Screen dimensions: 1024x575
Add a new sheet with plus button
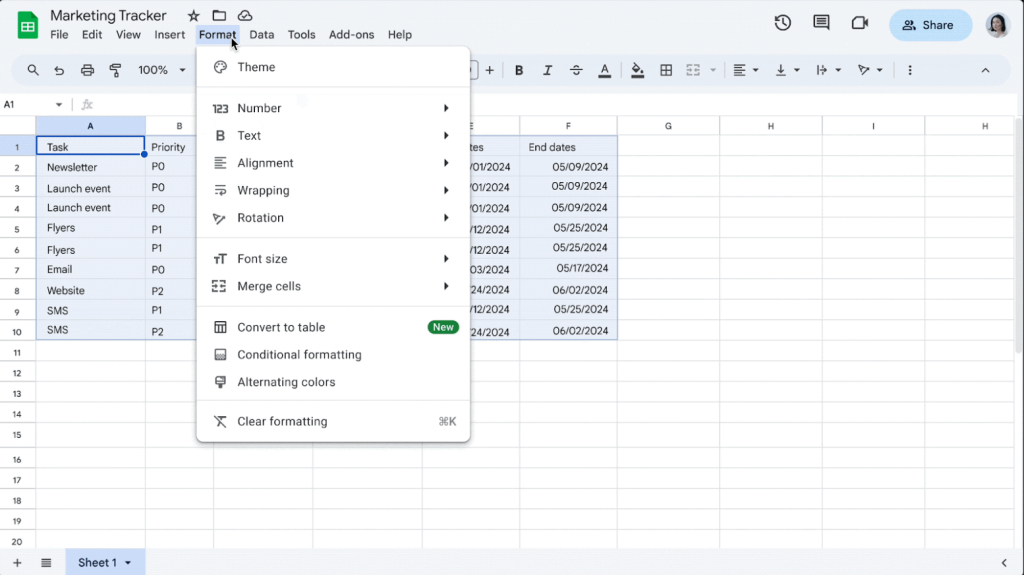pyautogui.click(x=17, y=563)
